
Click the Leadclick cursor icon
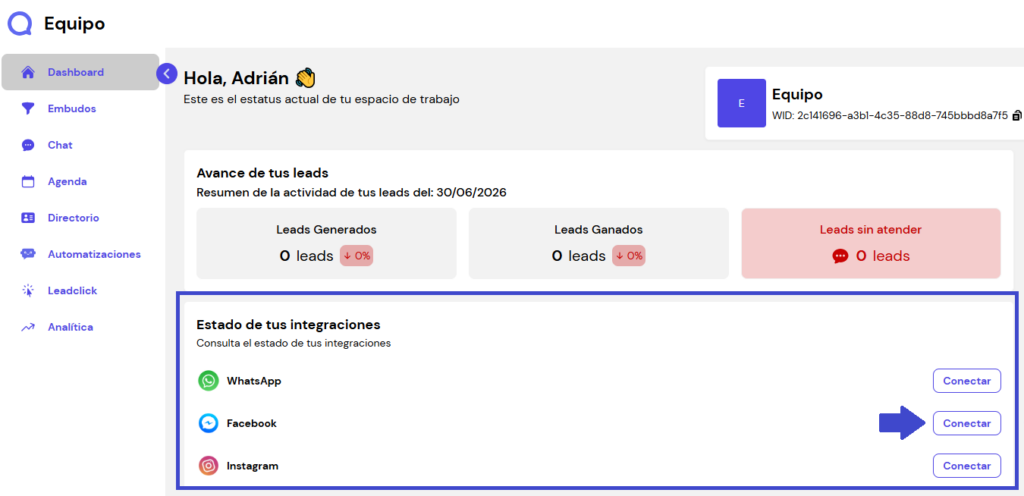27,291
